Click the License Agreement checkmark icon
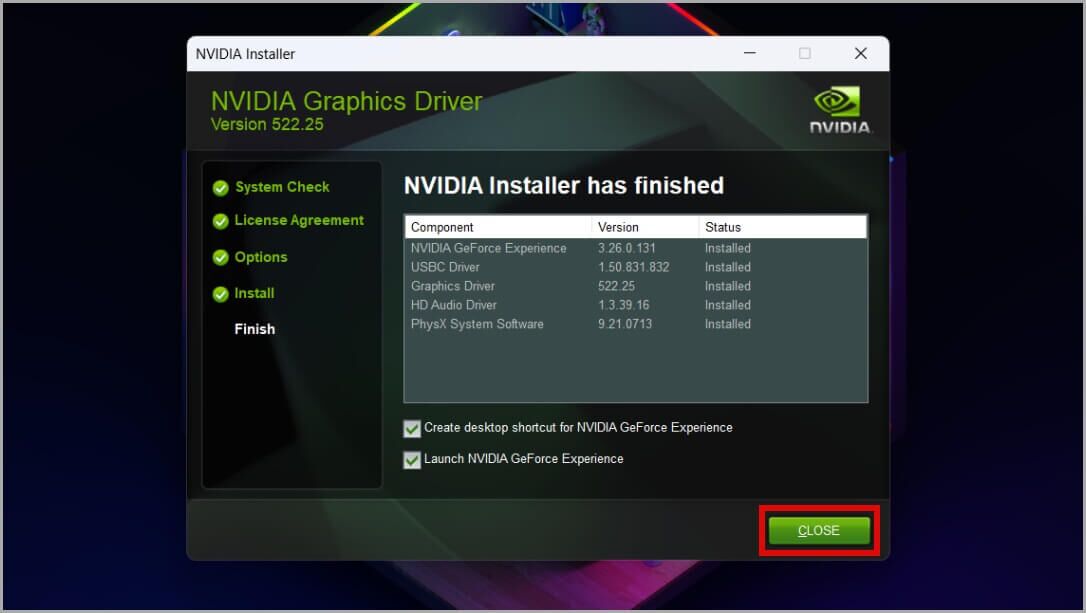Image resolution: width=1086 pixels, height=613 pixels. (x=221, y=221)
